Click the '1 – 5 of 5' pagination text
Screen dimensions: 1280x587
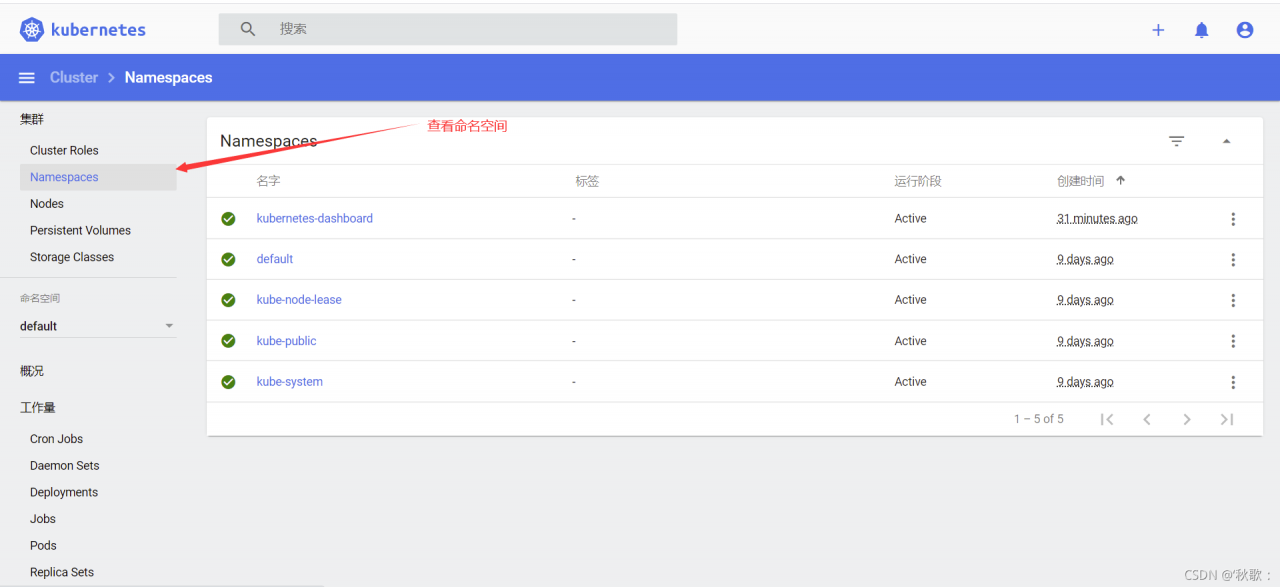coord(1039,419)
